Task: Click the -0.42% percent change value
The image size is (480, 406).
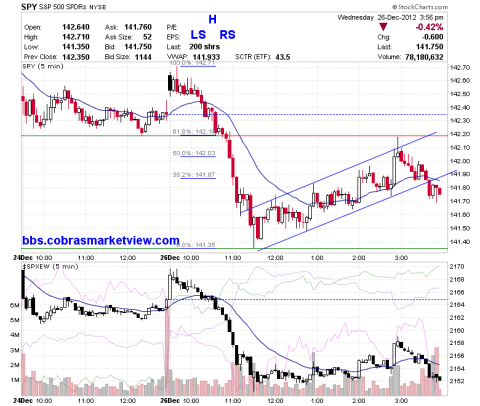Action: [x=429, y=27]
